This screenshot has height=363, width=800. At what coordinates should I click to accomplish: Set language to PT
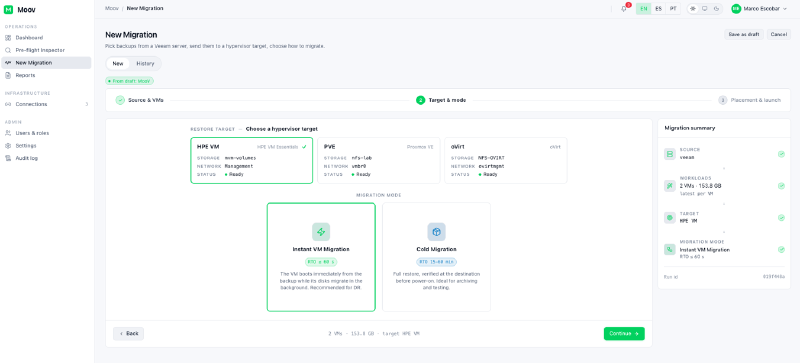673,9
